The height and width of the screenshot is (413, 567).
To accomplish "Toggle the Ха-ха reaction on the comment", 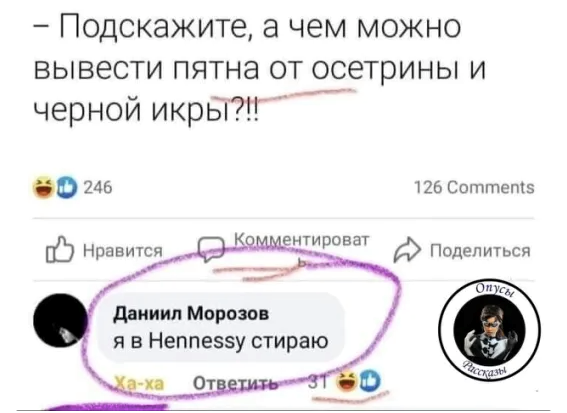I will pyautogui.click(x=139, y=384).
